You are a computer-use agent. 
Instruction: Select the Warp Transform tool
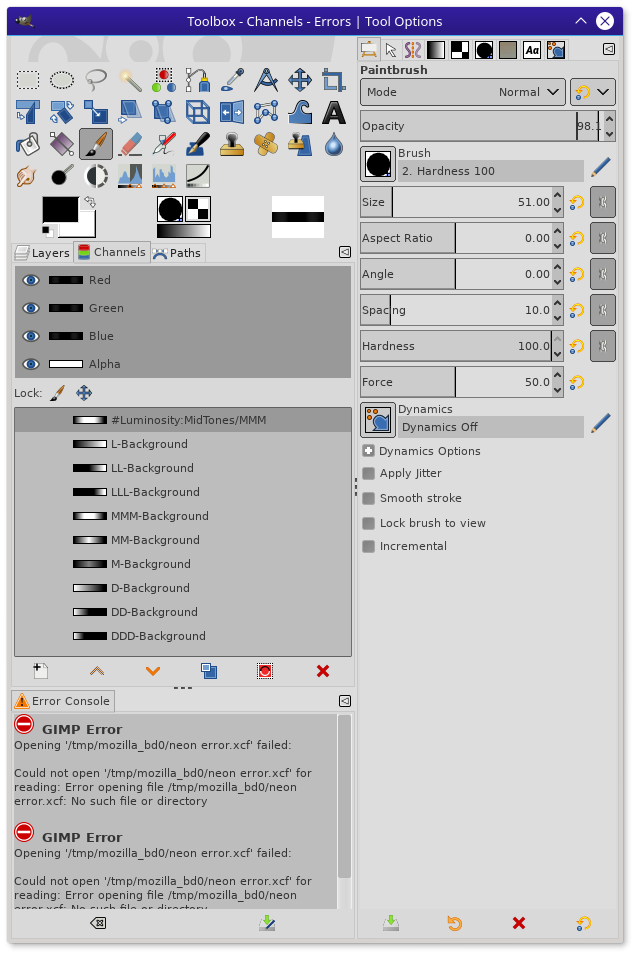[x=300, y=113]
